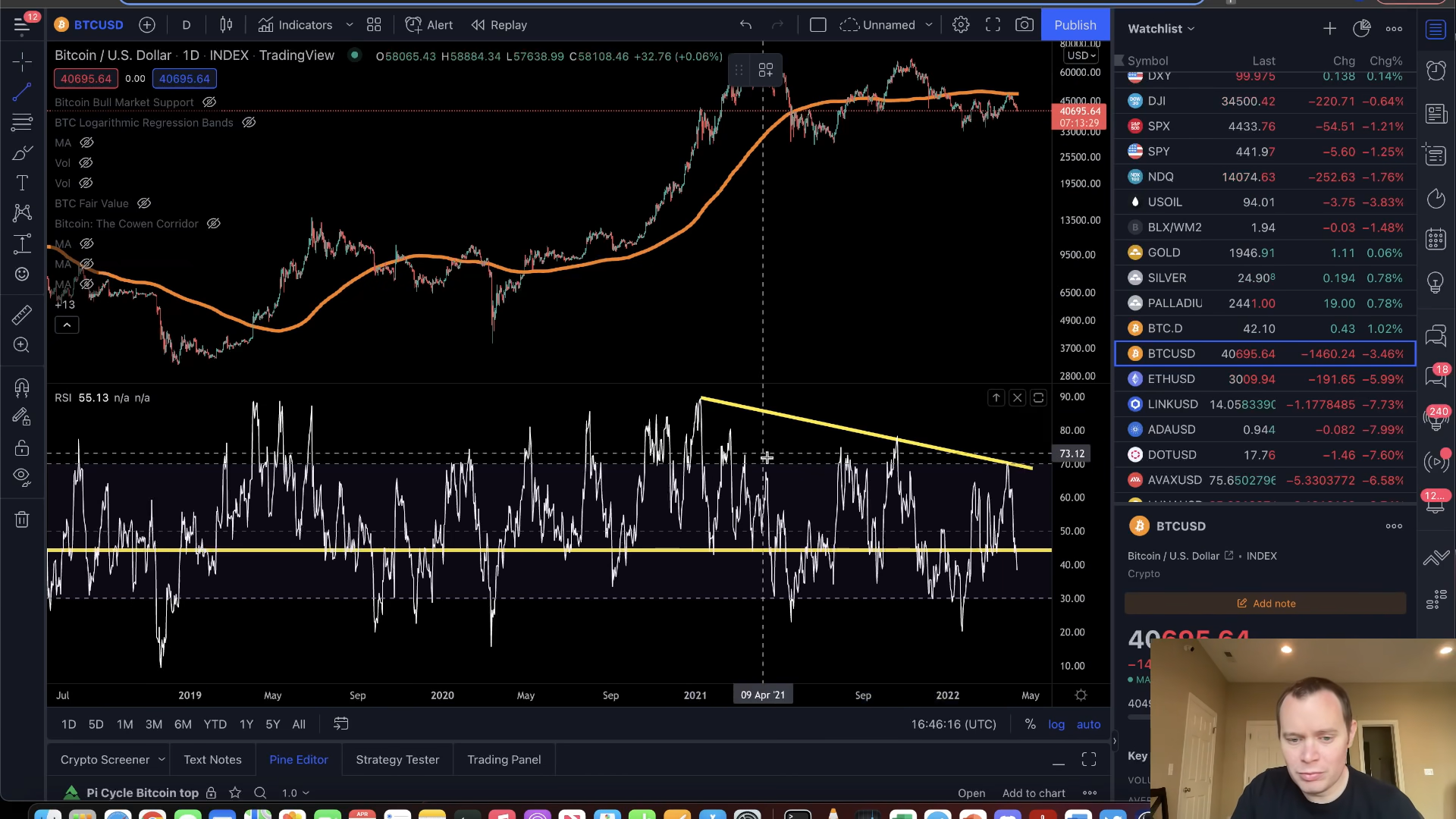
Task: Open the go to date calendar
Action: (341, 724)
